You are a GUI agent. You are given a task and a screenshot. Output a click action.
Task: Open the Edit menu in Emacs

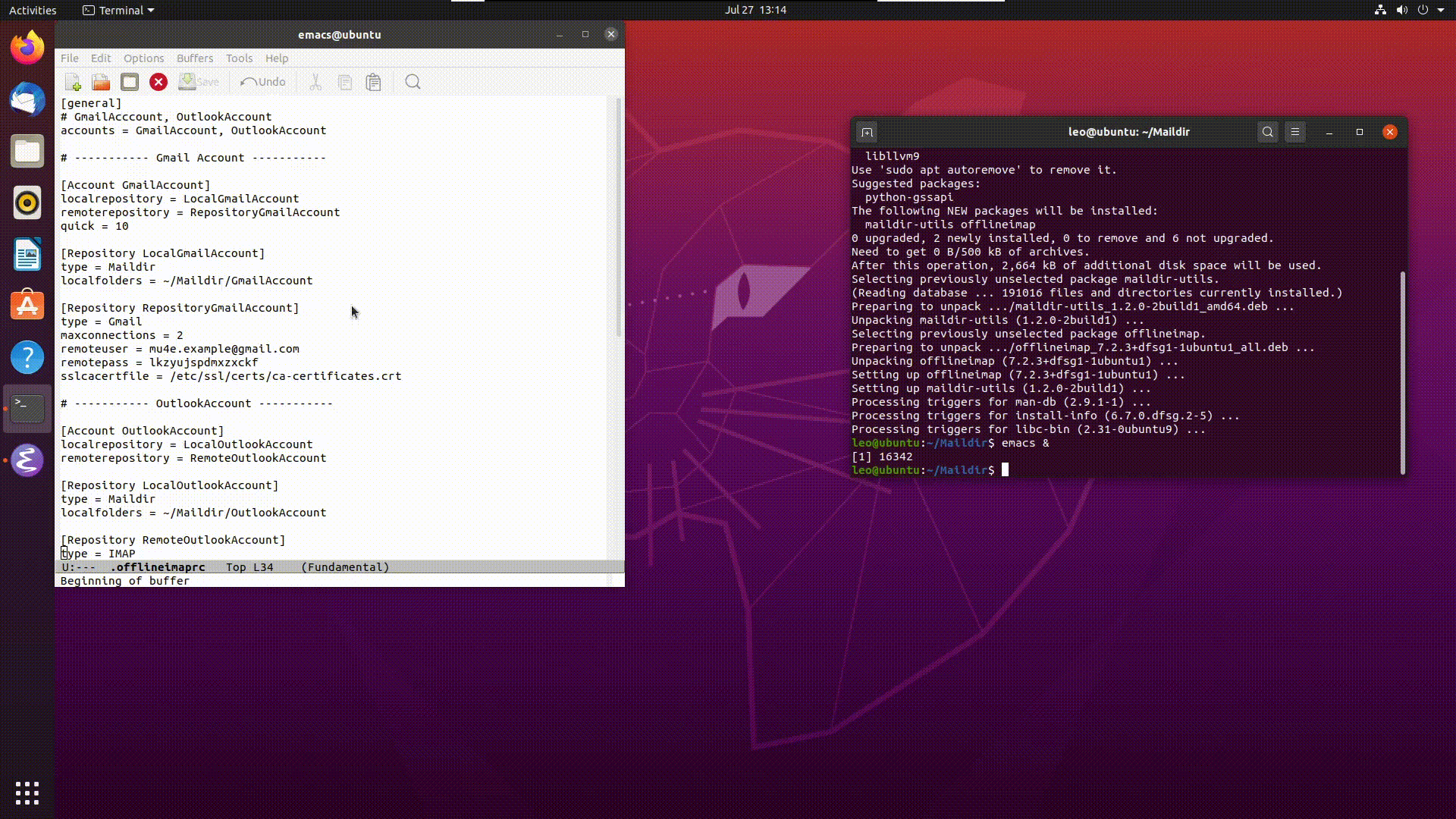coord(101,58)
